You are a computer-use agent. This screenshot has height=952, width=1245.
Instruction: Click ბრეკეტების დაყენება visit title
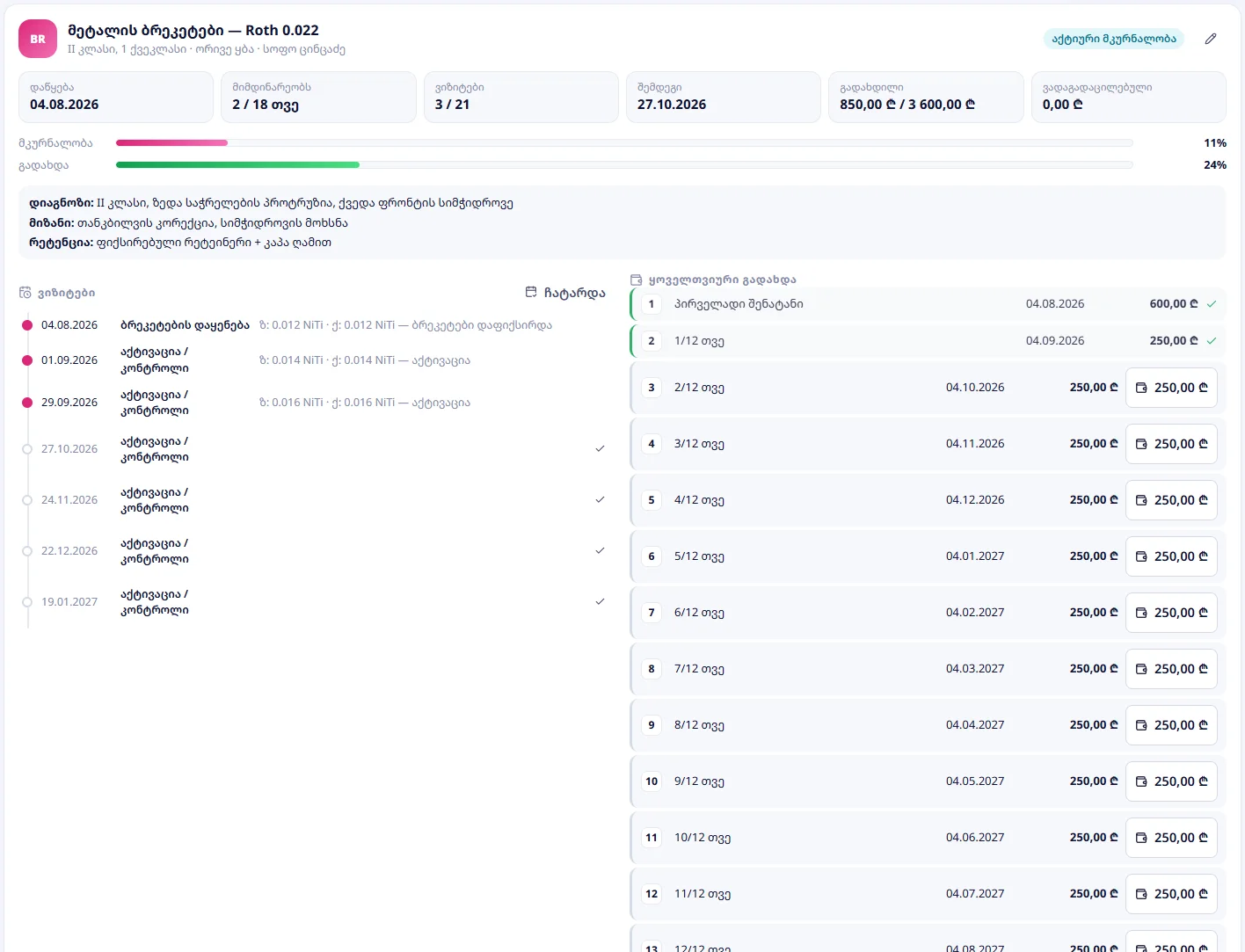(x=185, y=325)
